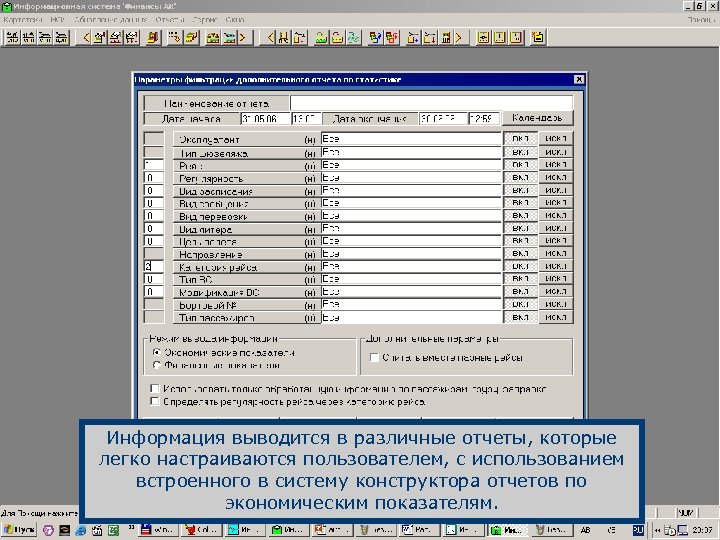Click the purple round quick launch icon

tap(48, 530)
